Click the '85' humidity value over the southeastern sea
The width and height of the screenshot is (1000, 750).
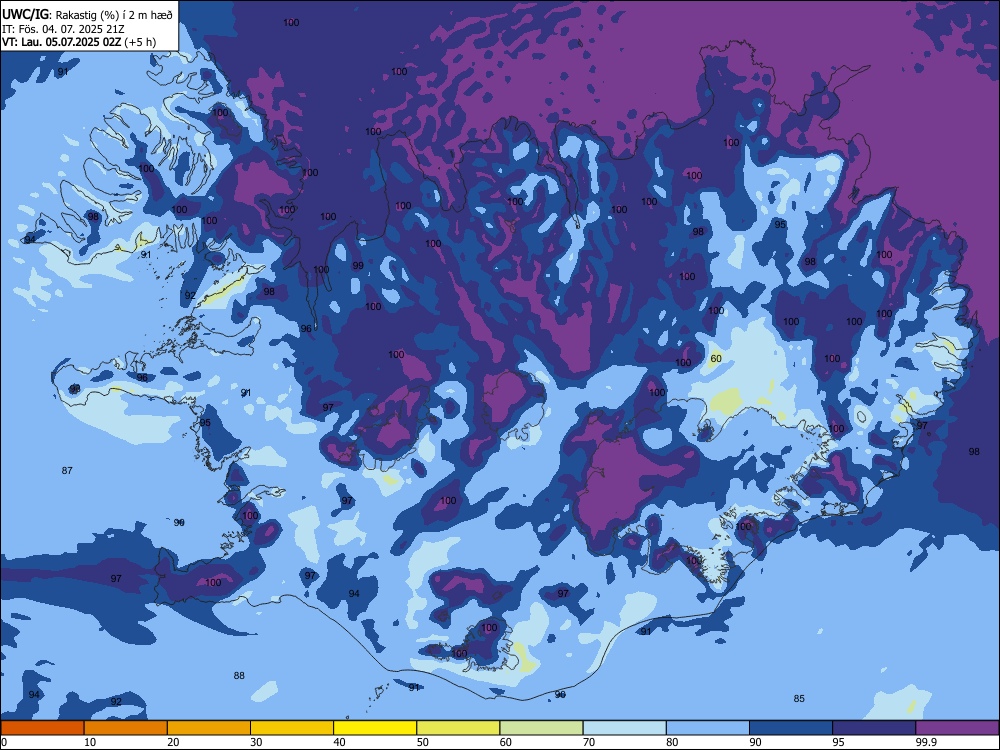(799, 698)
